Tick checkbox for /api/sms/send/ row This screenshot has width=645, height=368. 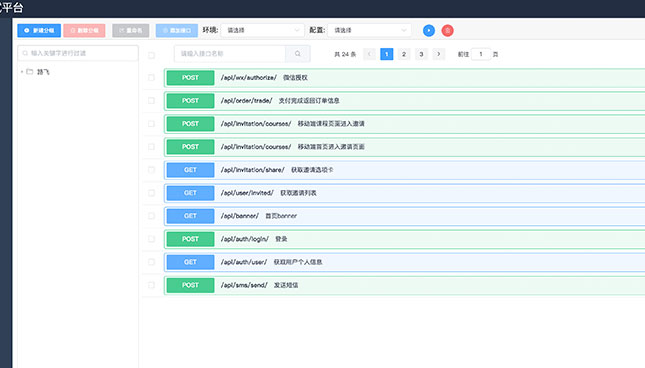tap(151, 285)
